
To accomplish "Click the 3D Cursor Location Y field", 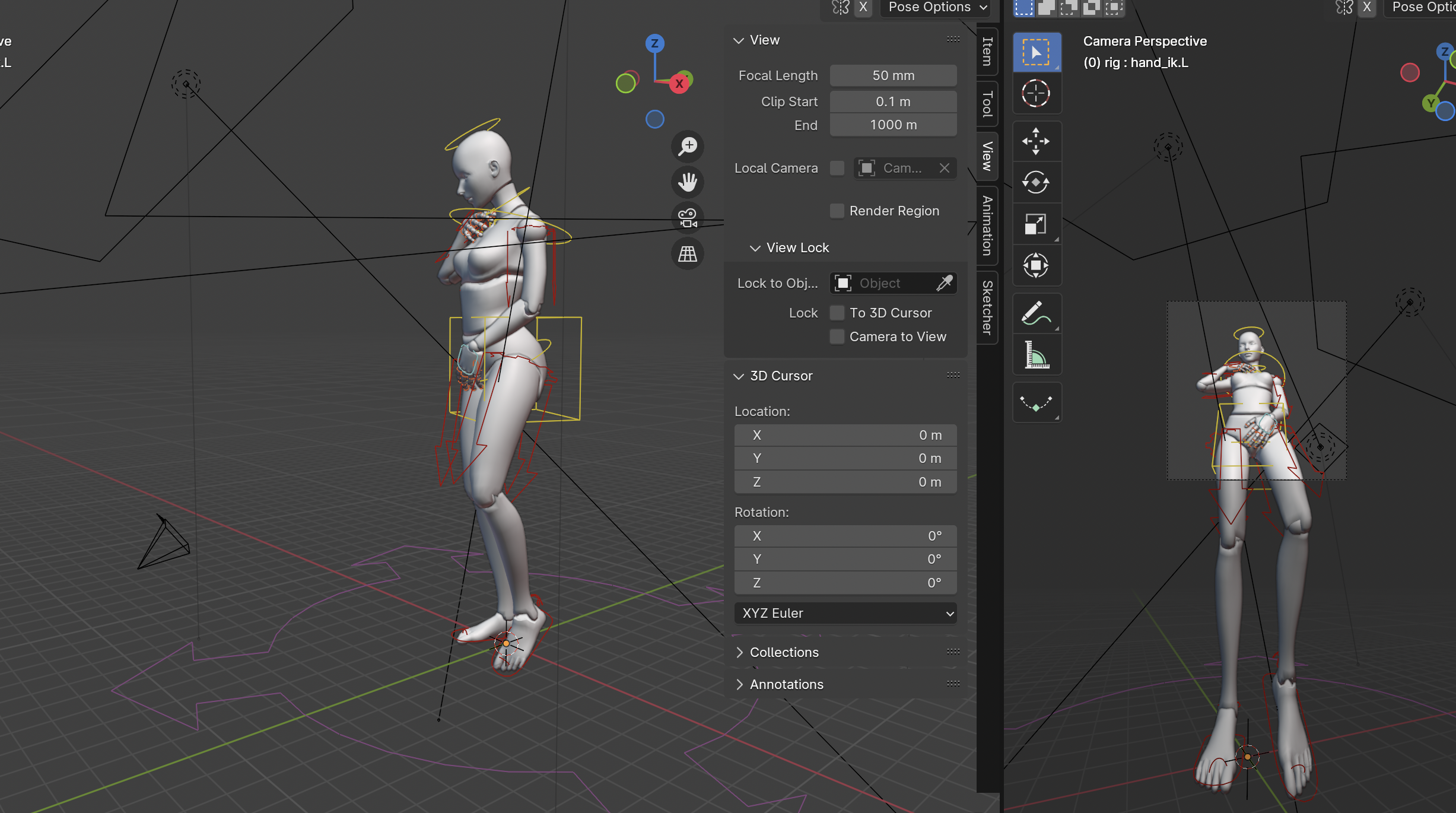I will [845, 458].
